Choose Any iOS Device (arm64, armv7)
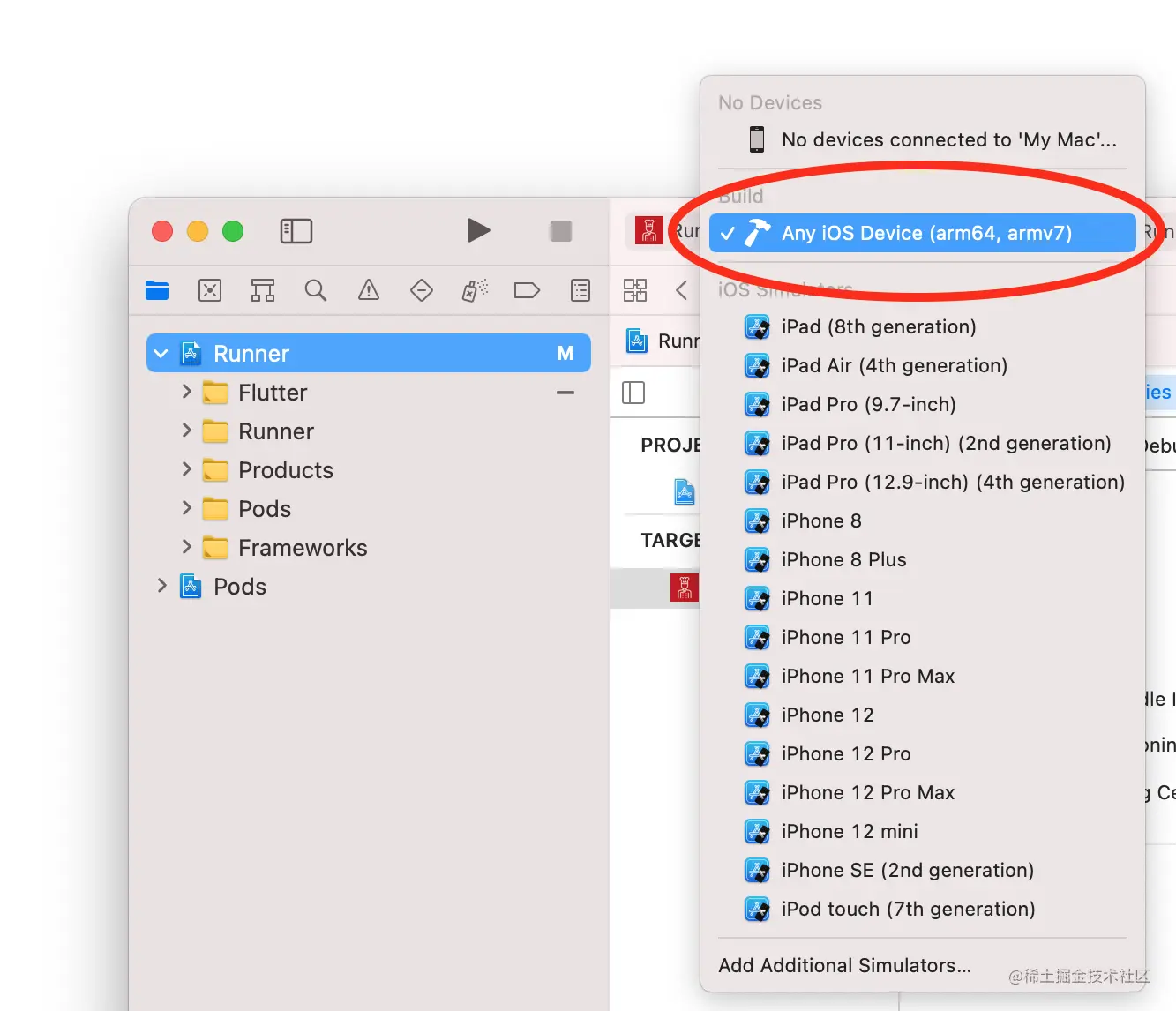Screen dimensions: 1176x1011 pyautogui.click(x=922, y=233)
